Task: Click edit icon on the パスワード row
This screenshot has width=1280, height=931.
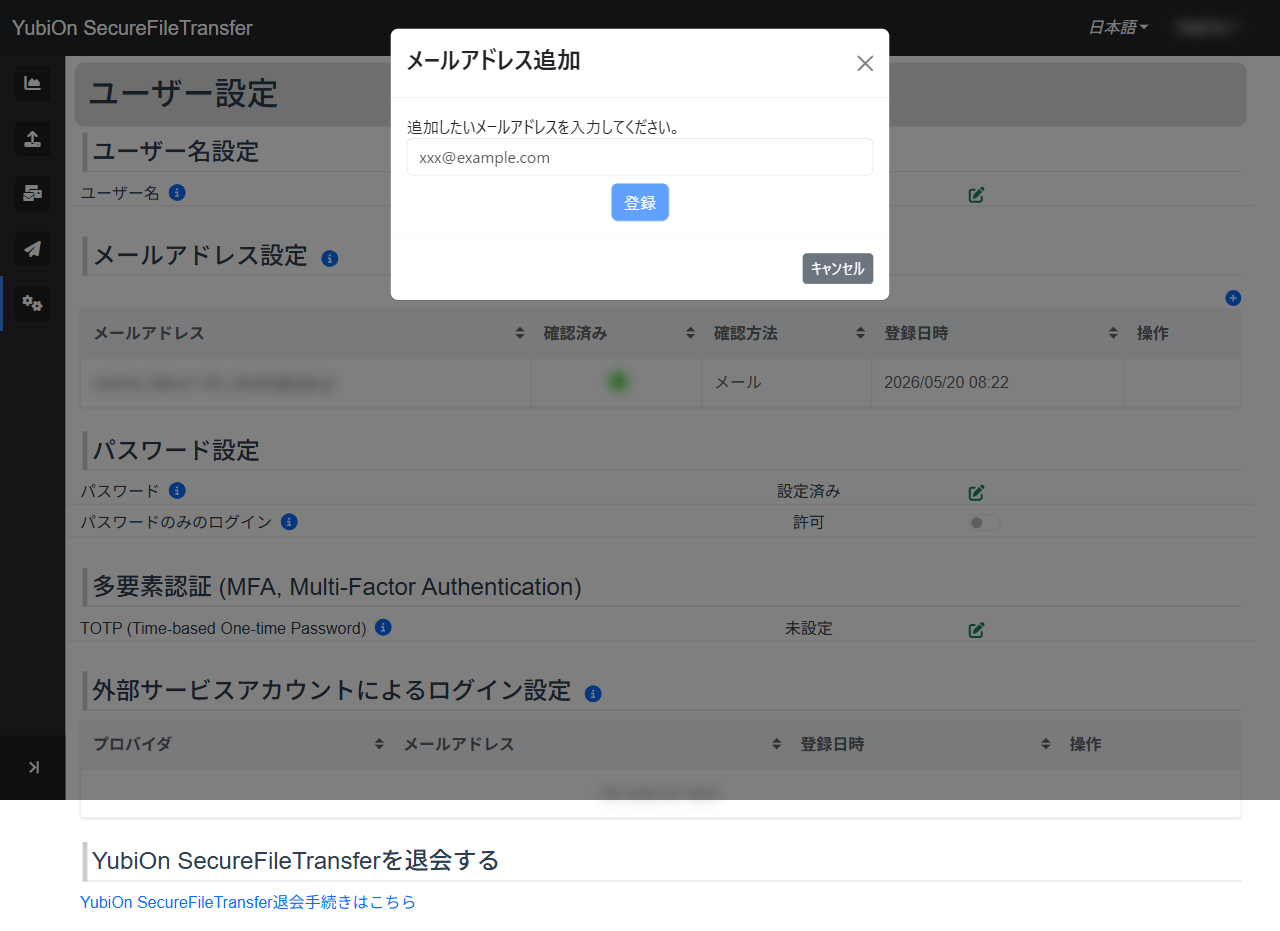Action: coord(977,492)
